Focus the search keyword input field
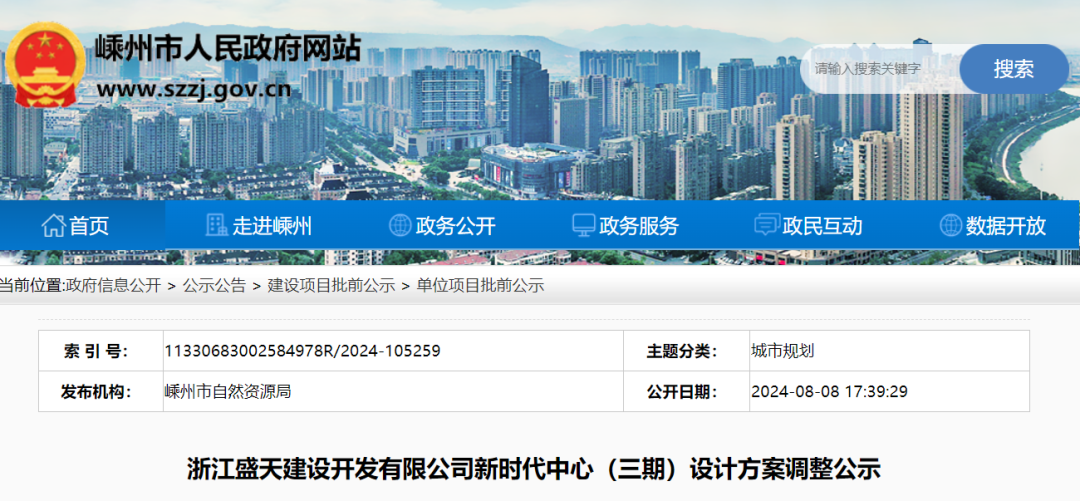 tap(880, 69)
